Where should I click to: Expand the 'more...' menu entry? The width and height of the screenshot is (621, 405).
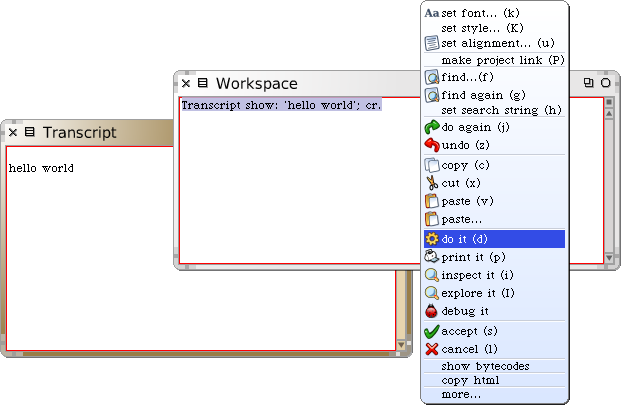click(461, 394)
